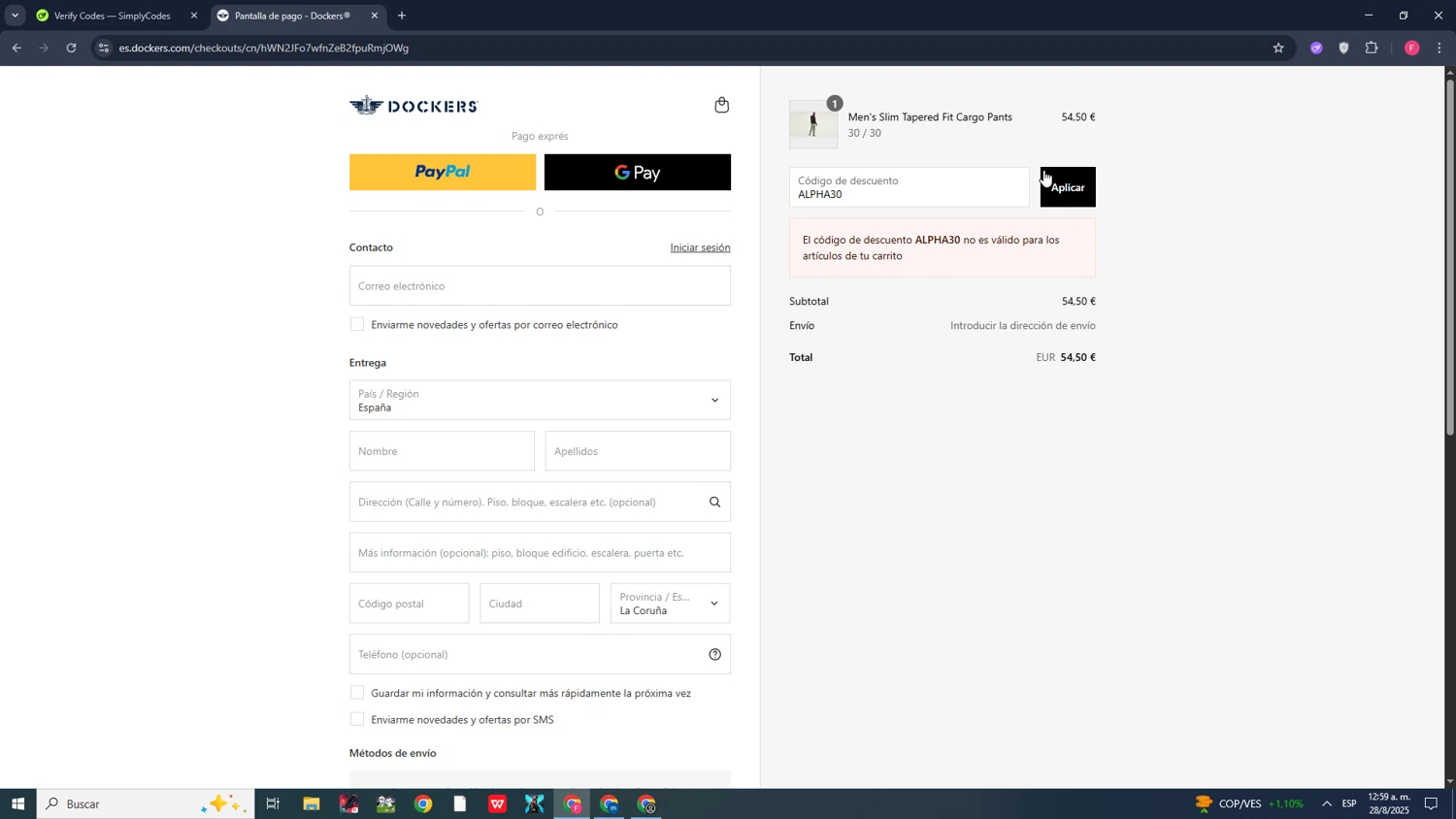The width and height of the screenshot is (1456, 819).
Task: Click the Windows taskbar Buscar search box
Action: (x=146, y=804)
